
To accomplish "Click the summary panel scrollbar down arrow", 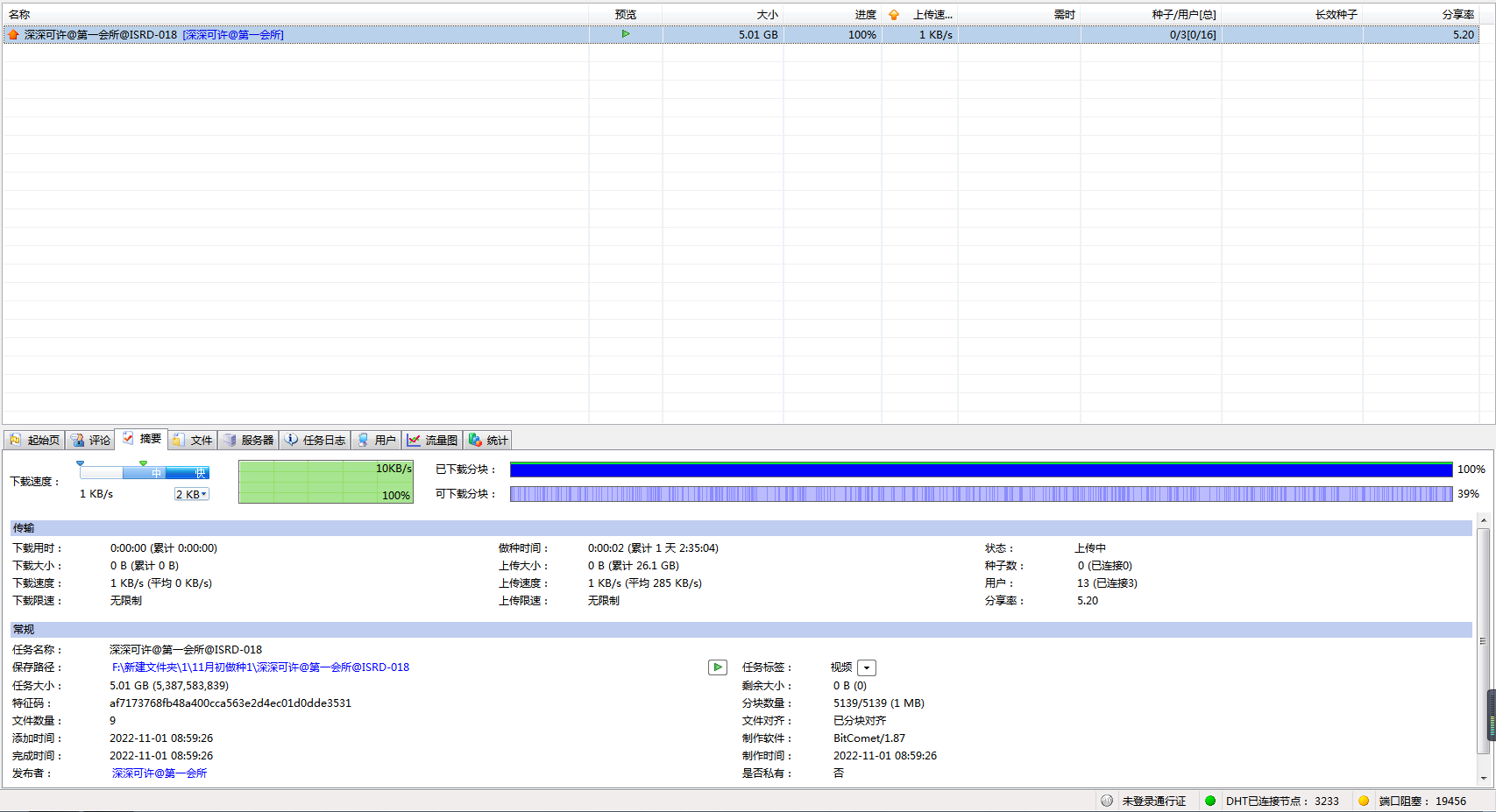I will tap(1483, 778).
